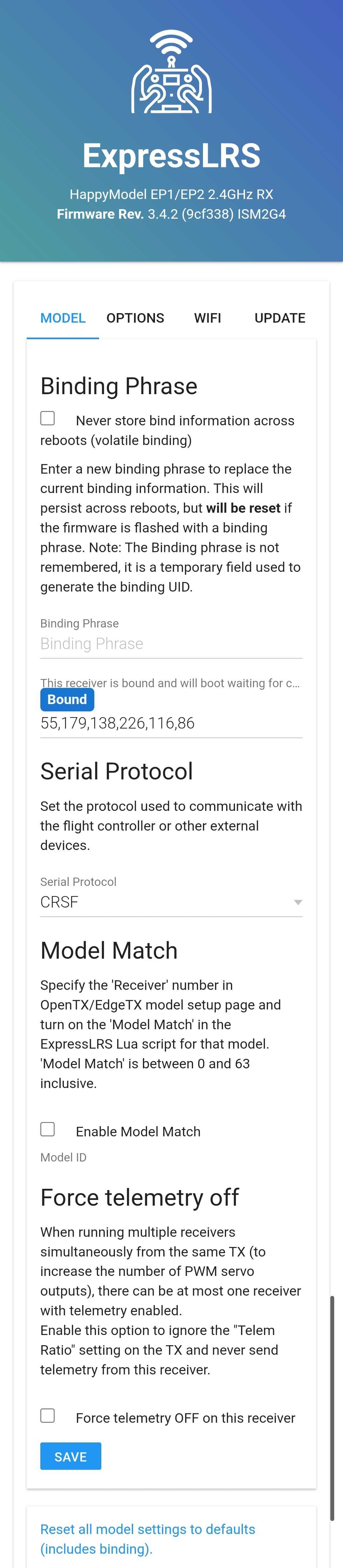The height and width of the screenshot is (1568, 343).
Task: Select the UPDATE tab
Action: pyautogui.click(x=280, y=318)
